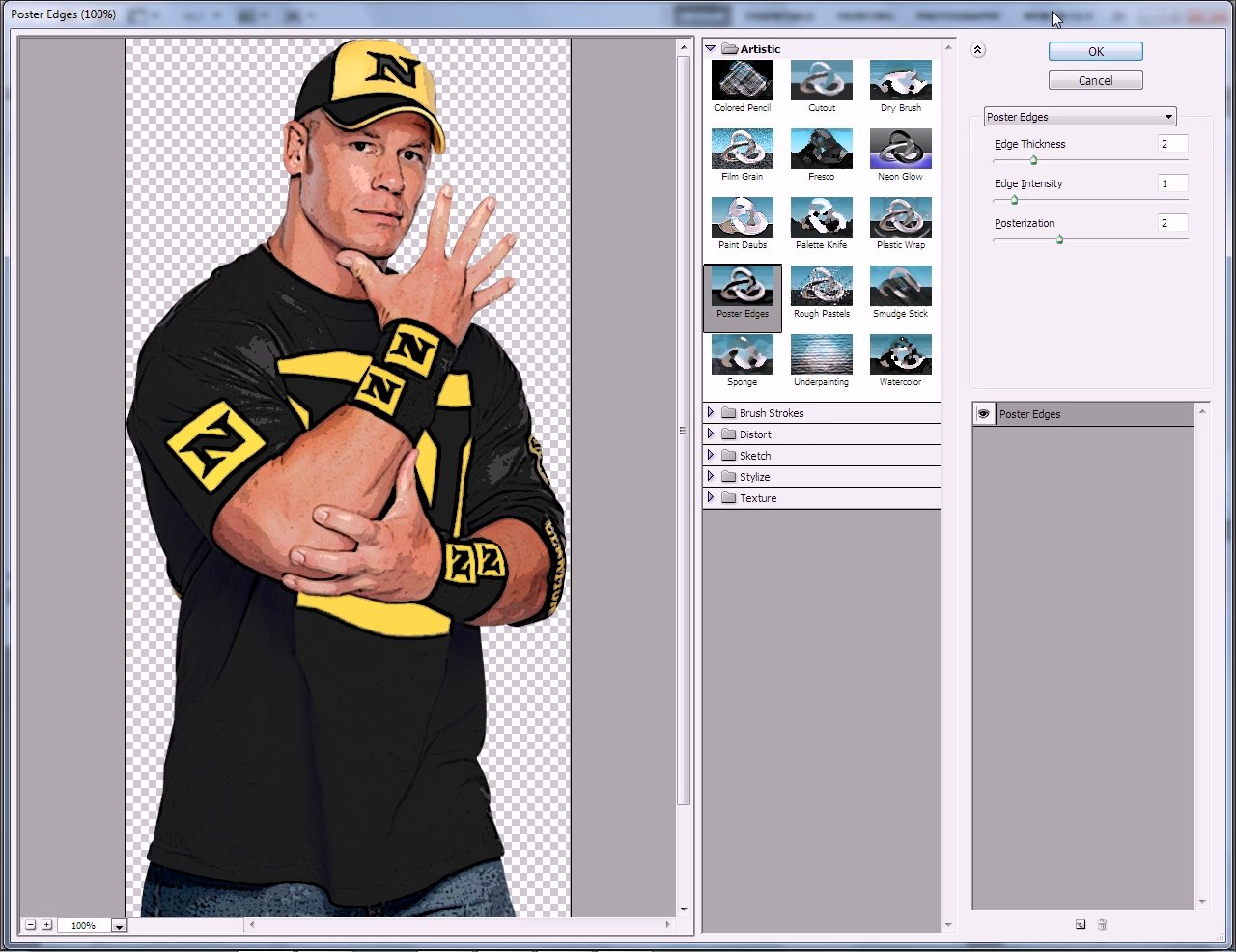Apply the Film Grain filter thumbnail

pyautogui.click(x=742, y=149)
